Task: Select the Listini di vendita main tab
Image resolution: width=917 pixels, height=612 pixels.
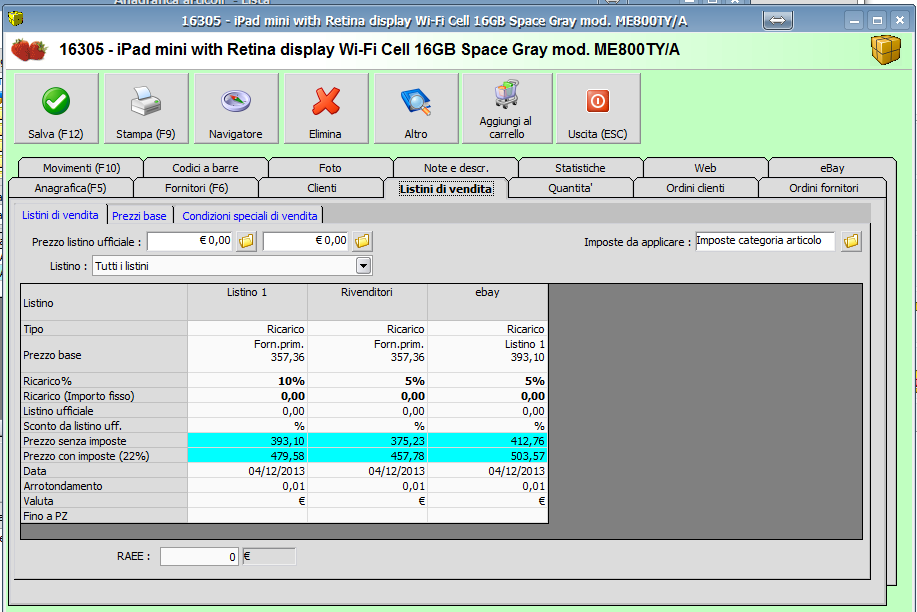Action: [446, 188]
